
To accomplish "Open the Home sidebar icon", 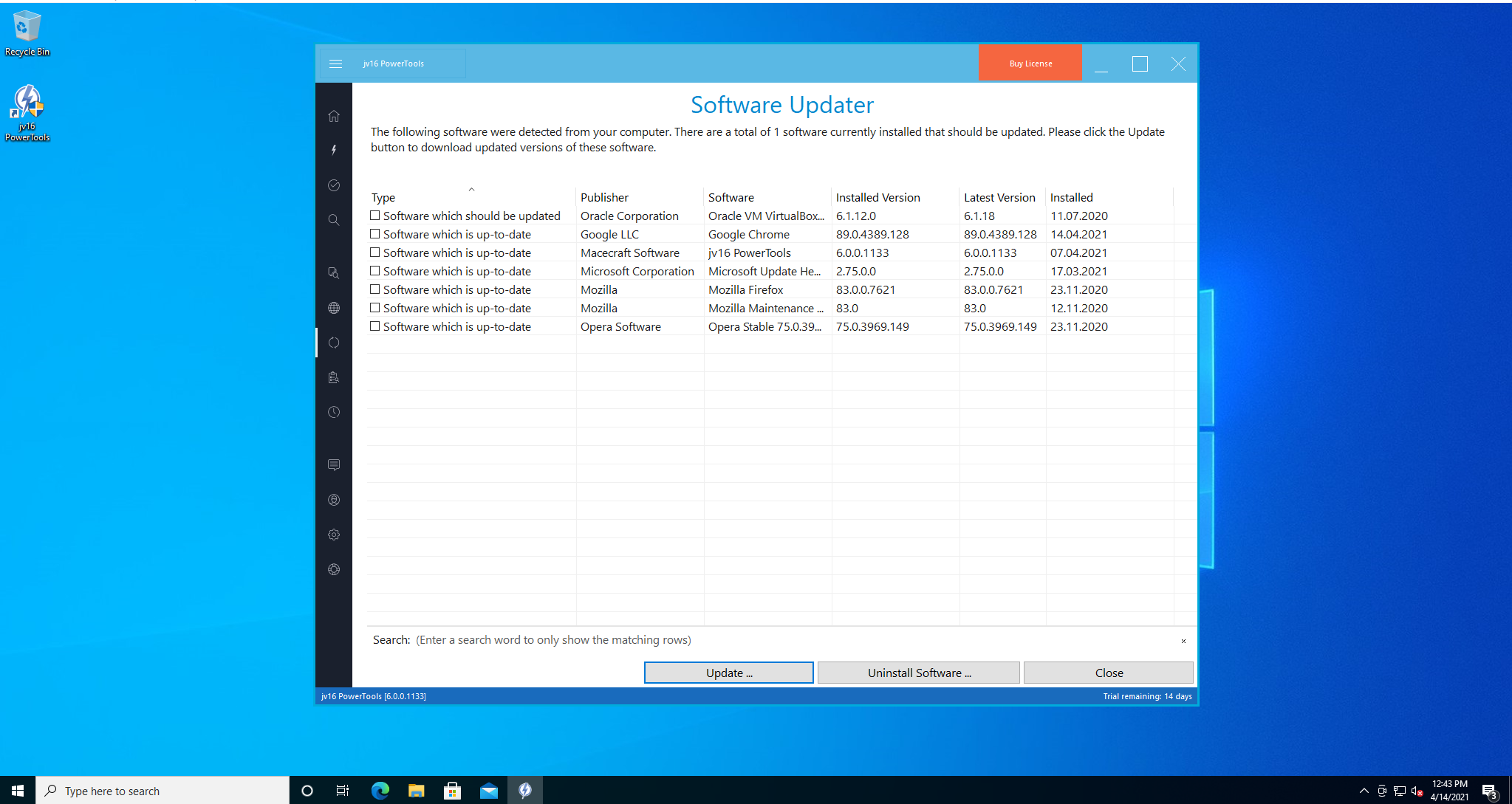I will (x=334, y=116).
